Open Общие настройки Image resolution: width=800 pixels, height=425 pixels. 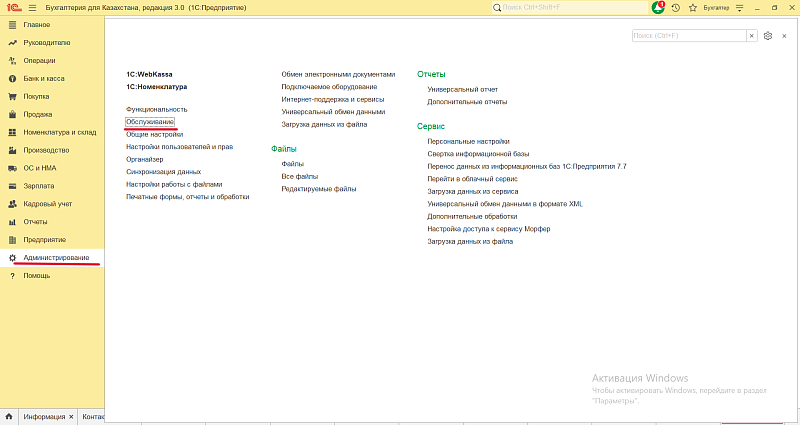(155, 134)
